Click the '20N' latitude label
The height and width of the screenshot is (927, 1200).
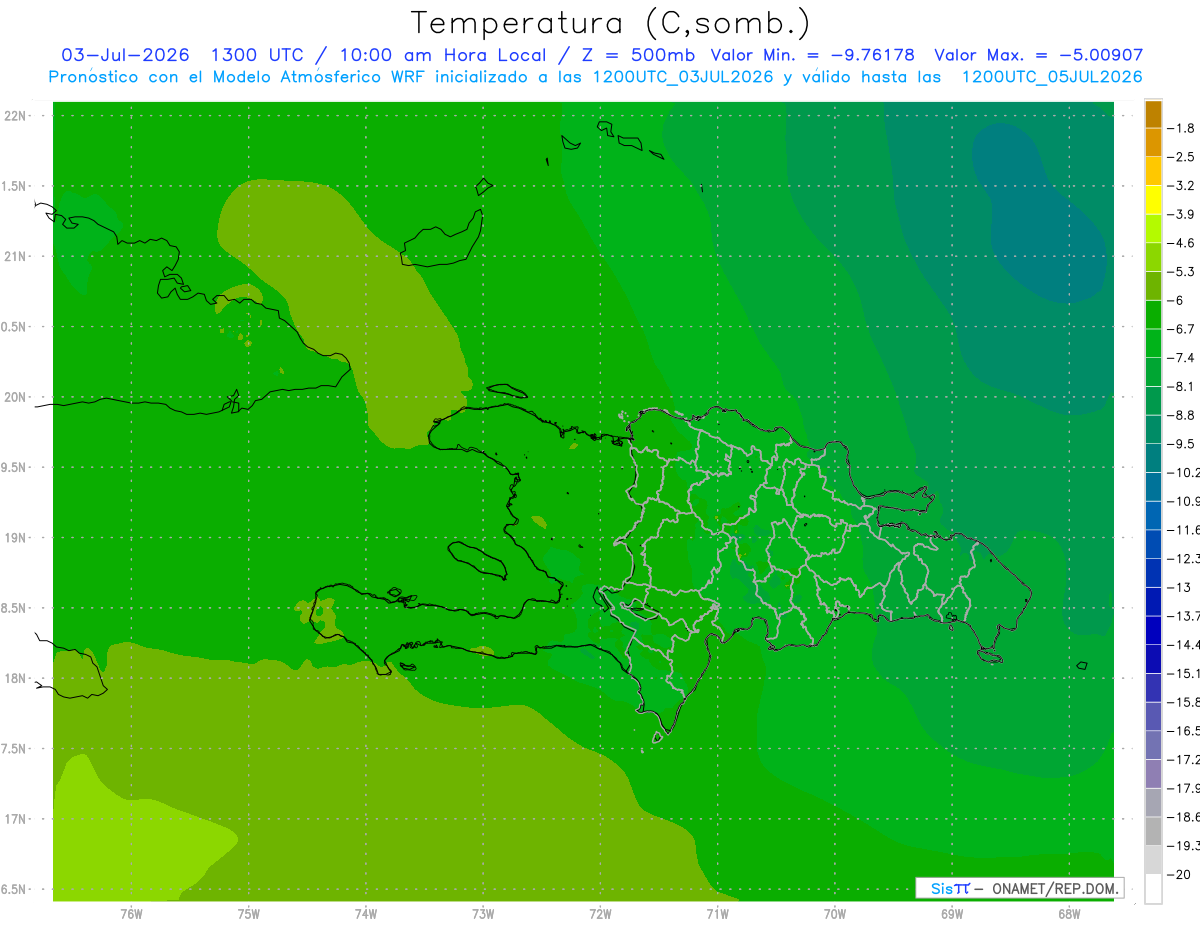click(17, 397)
